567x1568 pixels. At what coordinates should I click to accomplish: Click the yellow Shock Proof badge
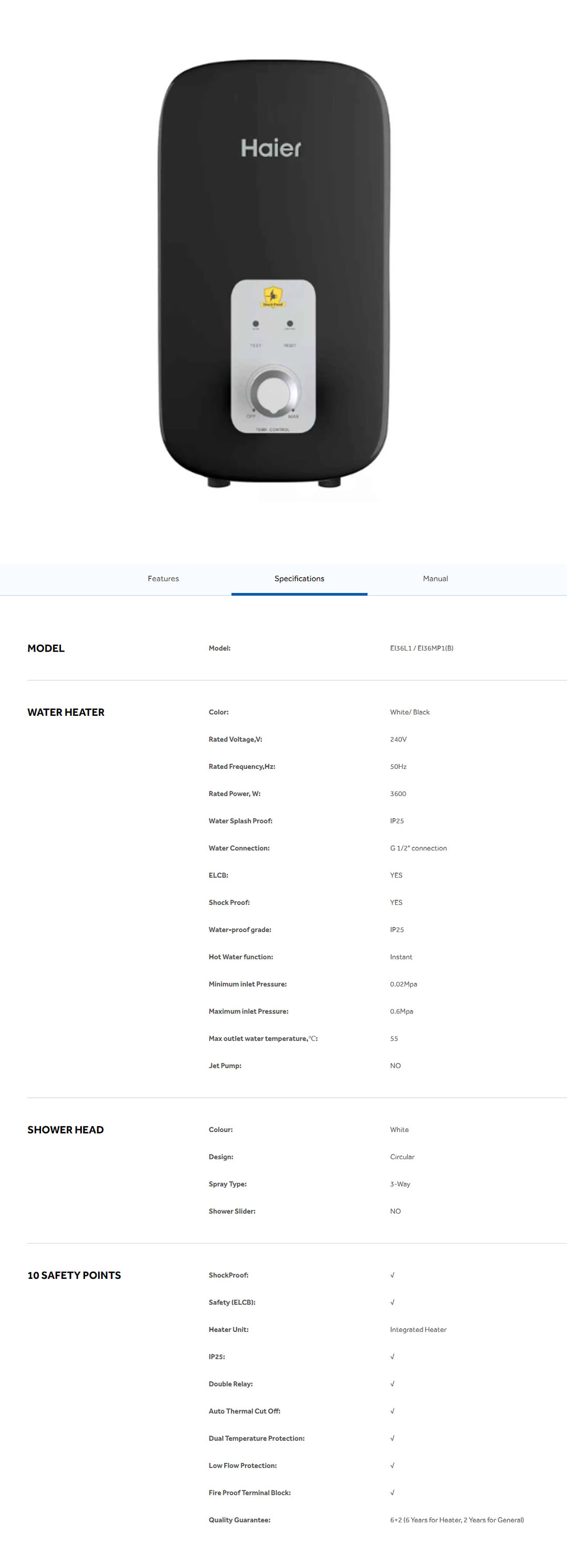(x=273, y=296)
